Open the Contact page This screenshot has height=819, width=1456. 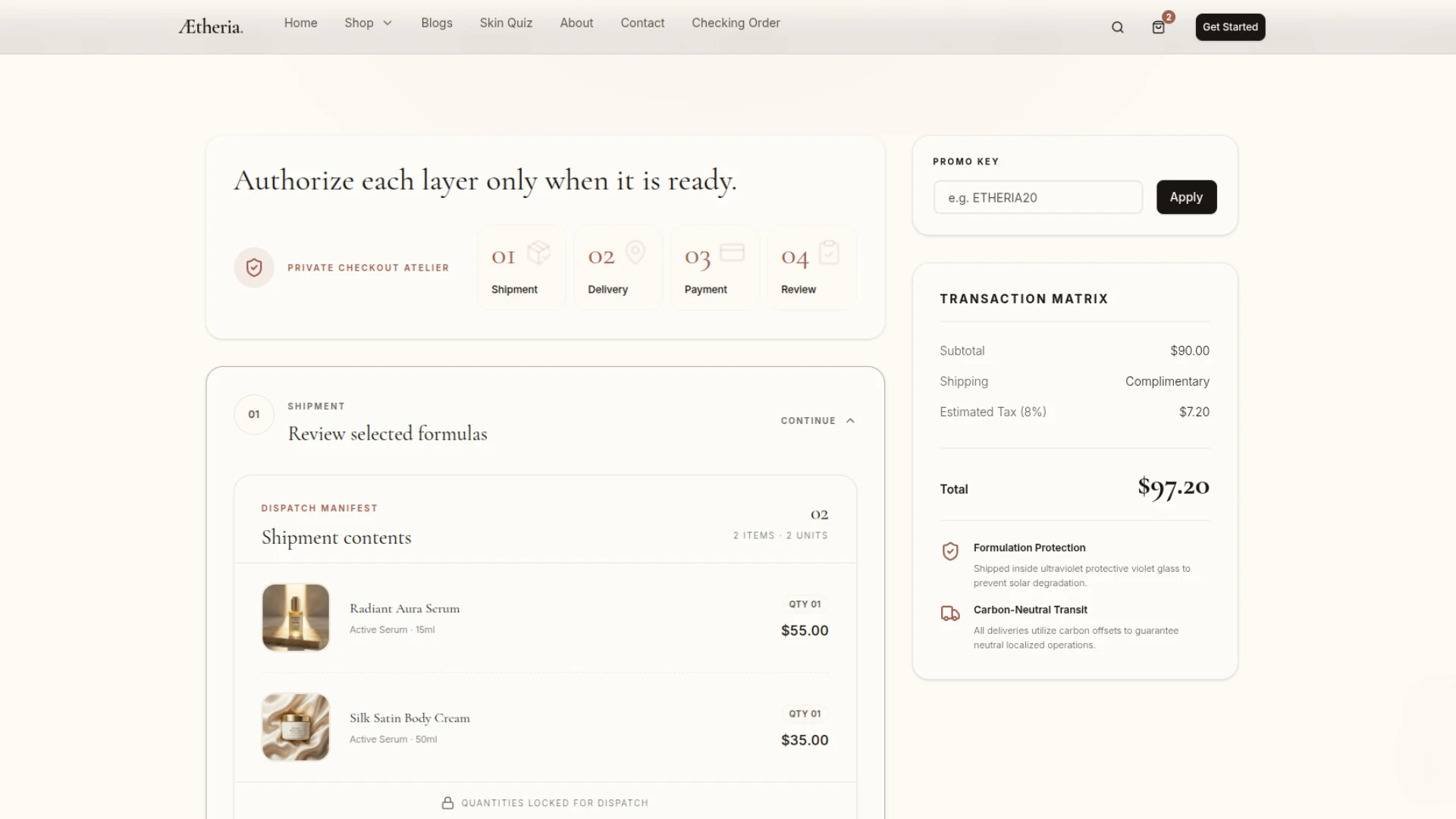tap(642, 23)
